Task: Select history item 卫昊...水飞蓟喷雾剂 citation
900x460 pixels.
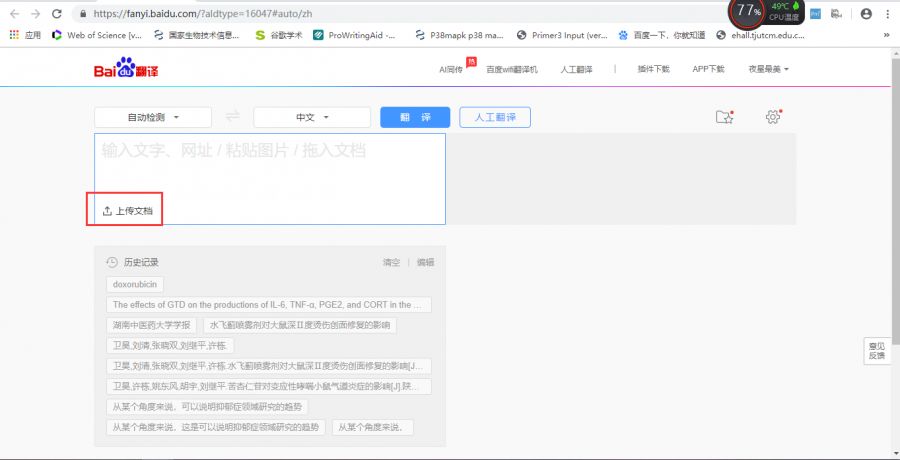Action: [x=269, y=366]
